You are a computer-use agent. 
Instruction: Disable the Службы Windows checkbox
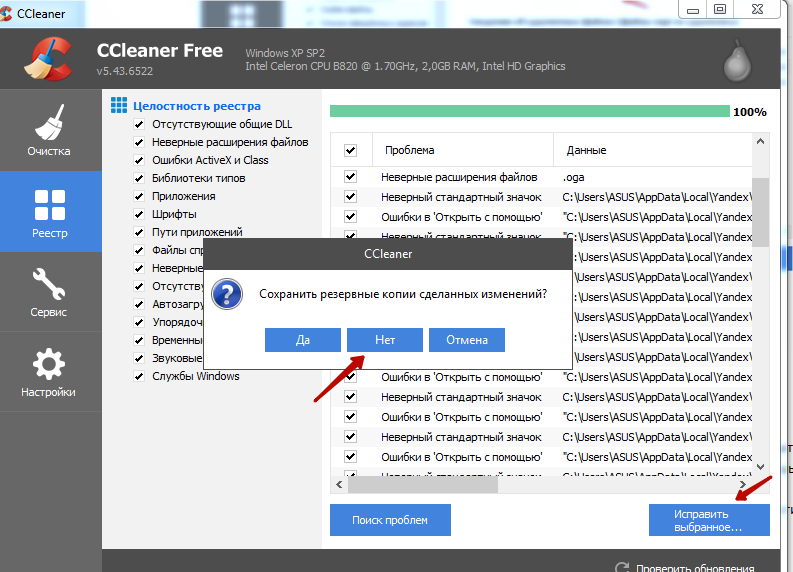click(x=139, y=377)
